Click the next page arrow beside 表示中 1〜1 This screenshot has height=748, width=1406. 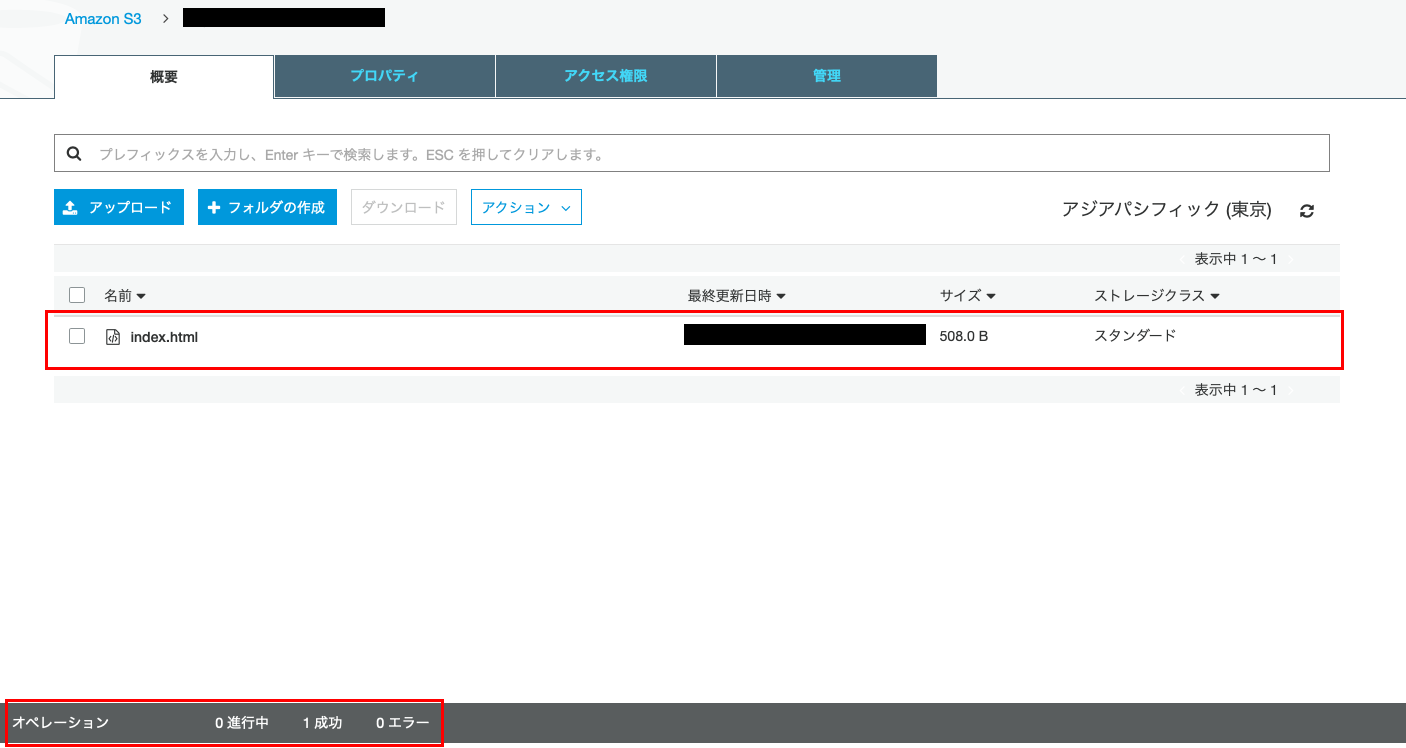pos(1289,258)
